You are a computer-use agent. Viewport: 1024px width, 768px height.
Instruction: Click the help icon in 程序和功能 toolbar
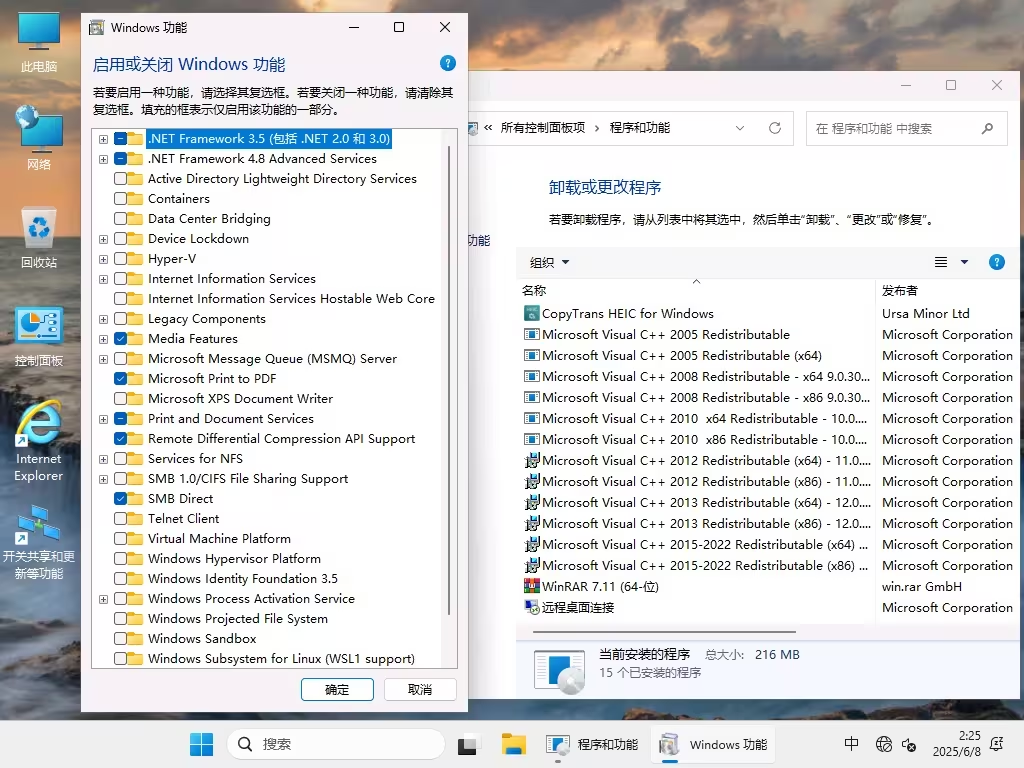[997, 263]
